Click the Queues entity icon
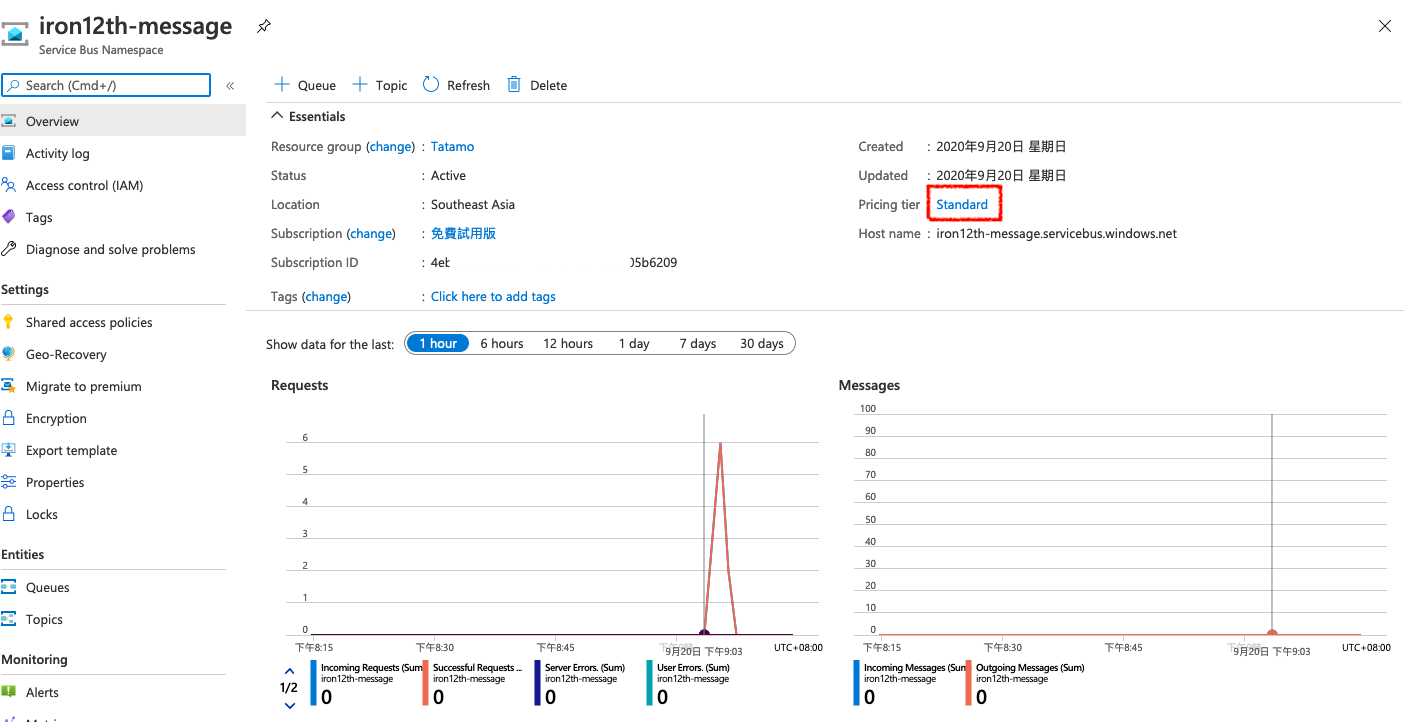The height and width of the screenshot is (722, 1404). pos(9,587)
